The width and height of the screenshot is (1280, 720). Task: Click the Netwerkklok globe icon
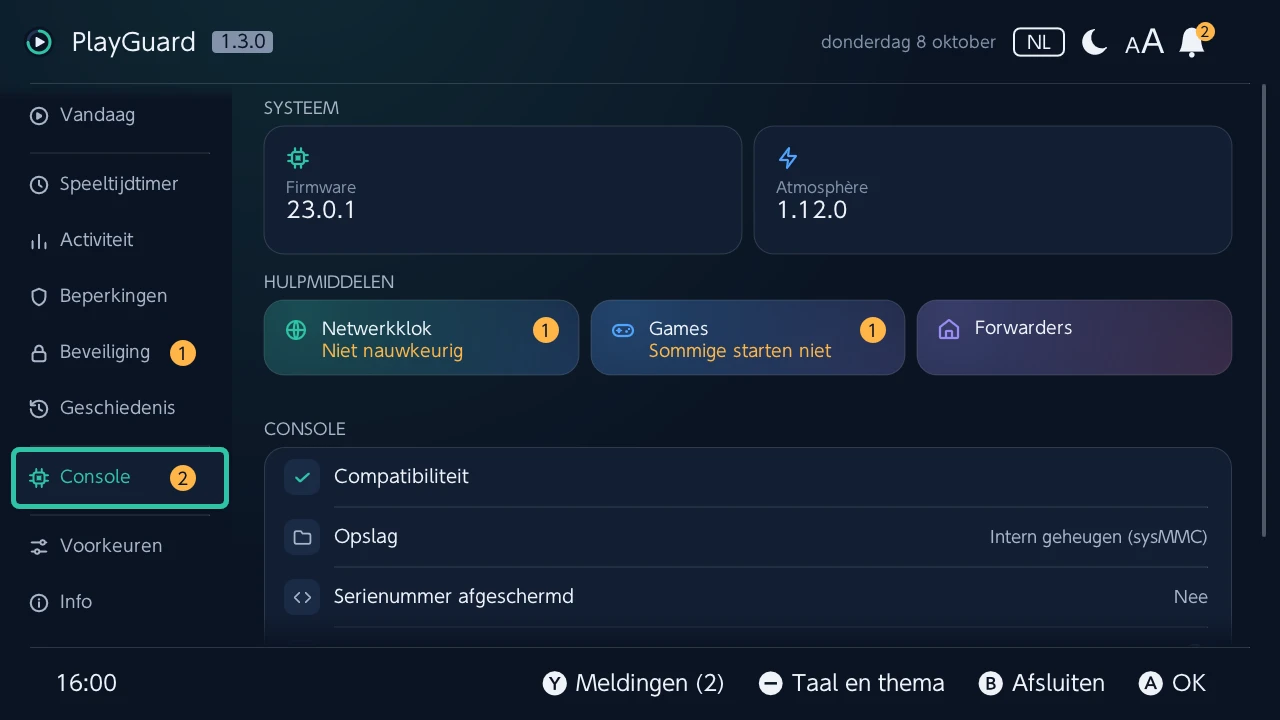pyautogui.click(x=296, y=330)
